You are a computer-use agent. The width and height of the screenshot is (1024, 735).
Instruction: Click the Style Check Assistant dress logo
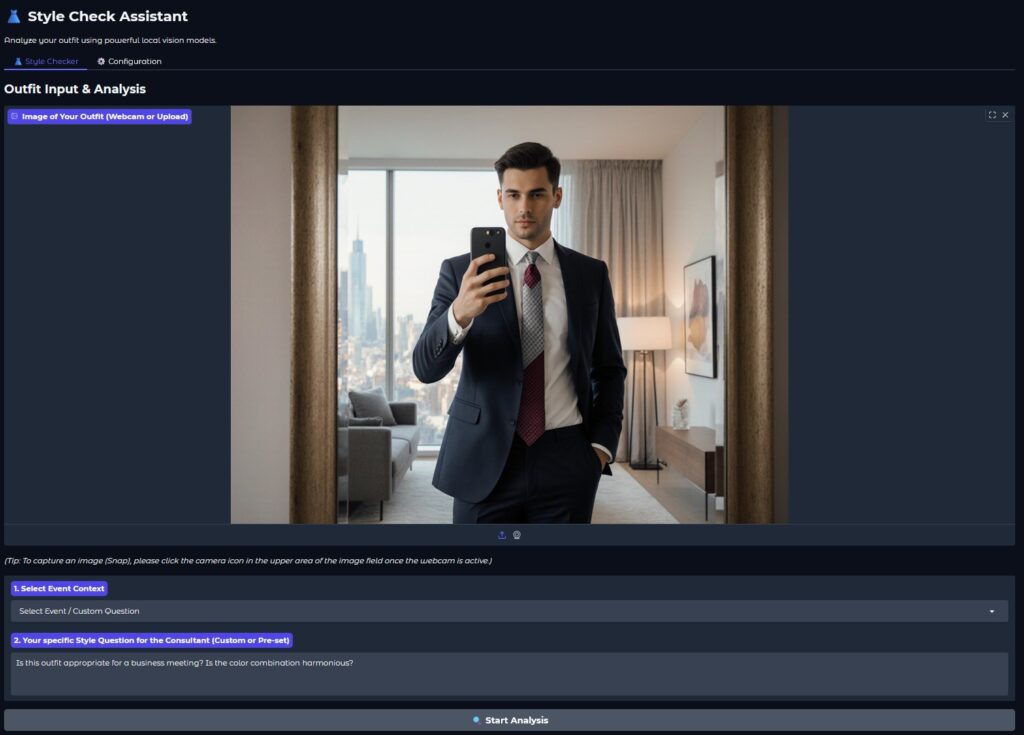pos(12,16)
